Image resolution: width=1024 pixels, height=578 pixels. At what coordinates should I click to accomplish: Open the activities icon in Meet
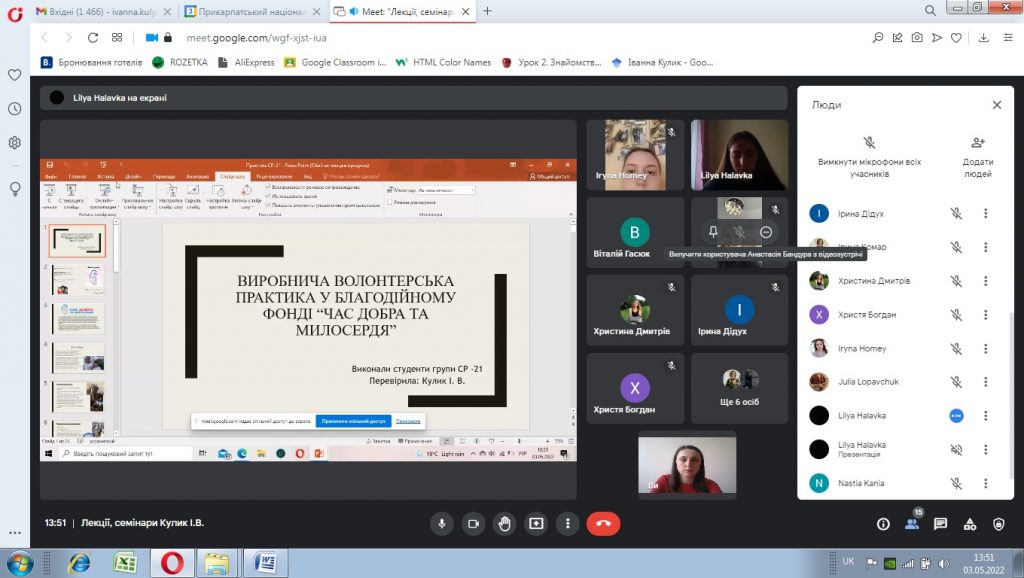tap(969, 523)
